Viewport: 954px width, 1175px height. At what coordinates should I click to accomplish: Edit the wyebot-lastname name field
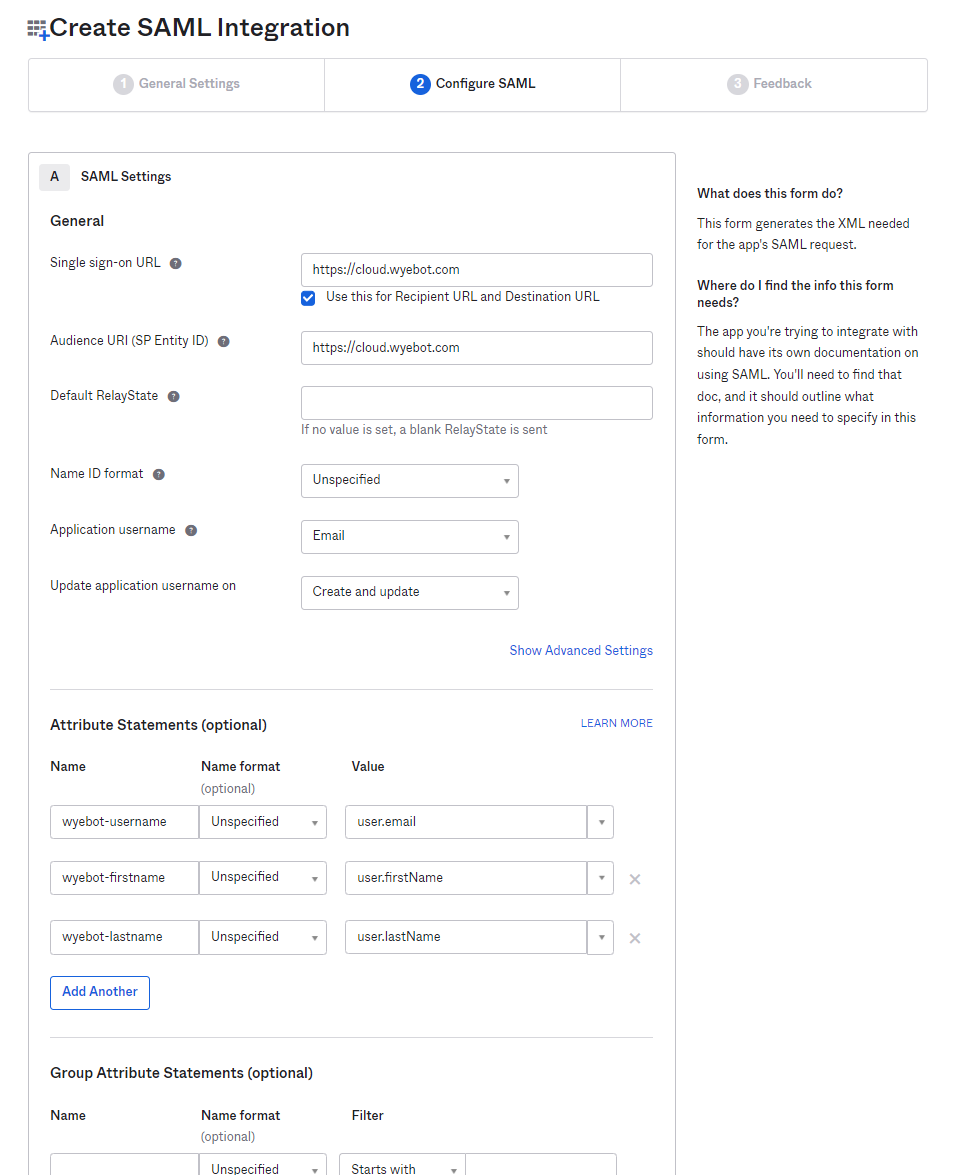124,937
